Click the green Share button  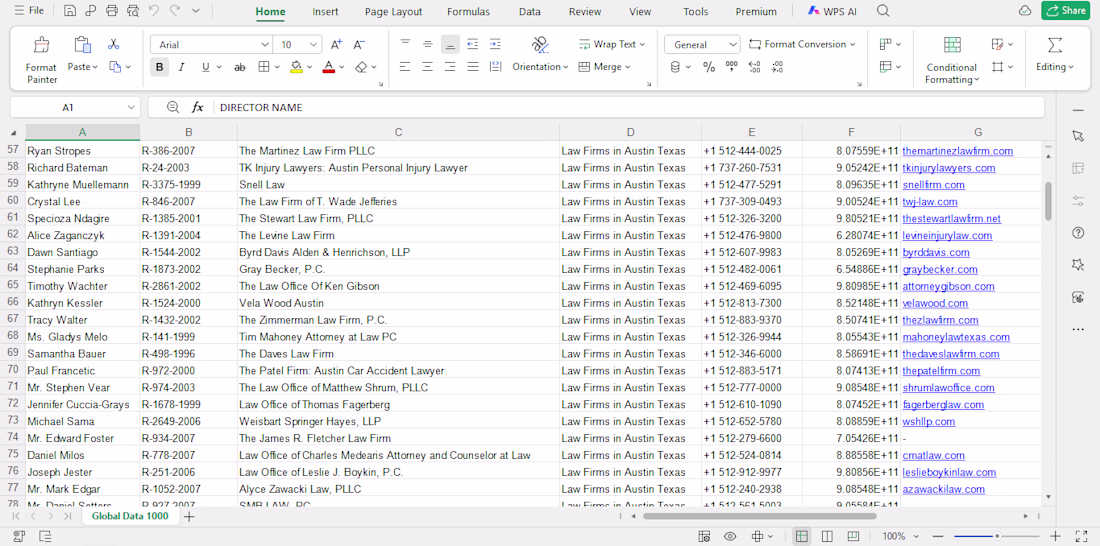(1064, 11)
